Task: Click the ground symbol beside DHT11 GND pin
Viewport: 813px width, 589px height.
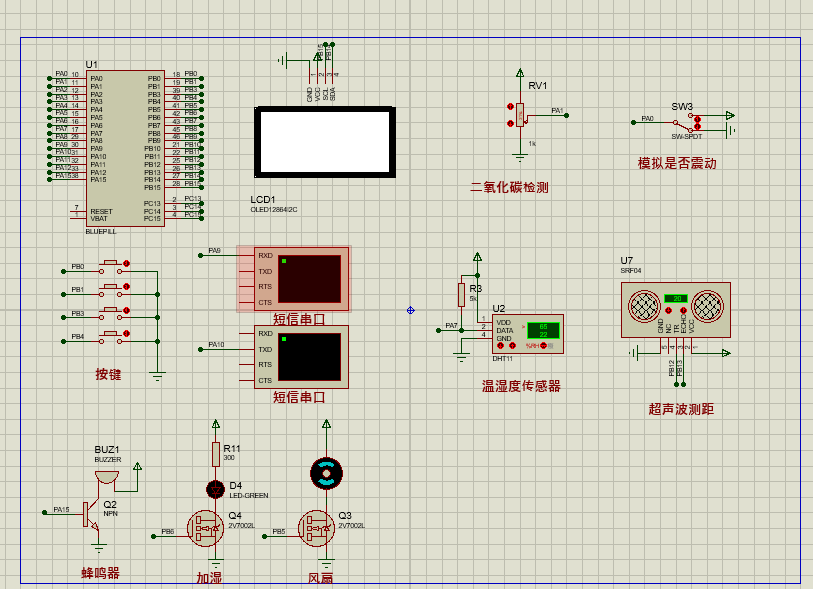Action: point(461,357)
